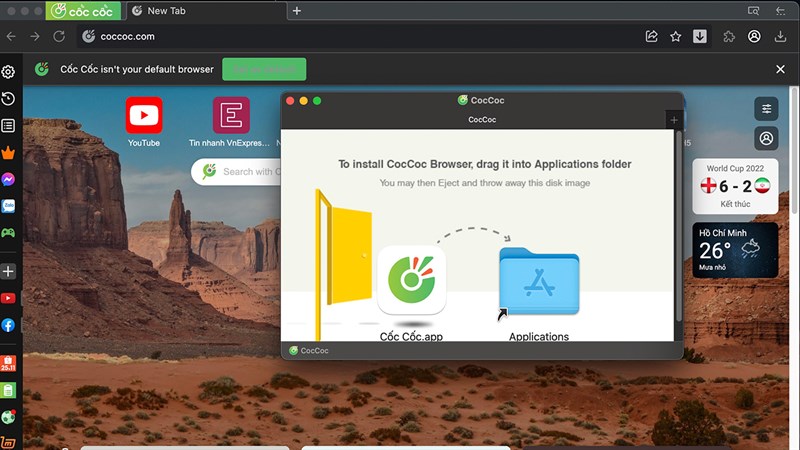This screenshot has height=450, width=800.
Task: Open Zalo in the sidebar
Action: (x=8, y=206)
